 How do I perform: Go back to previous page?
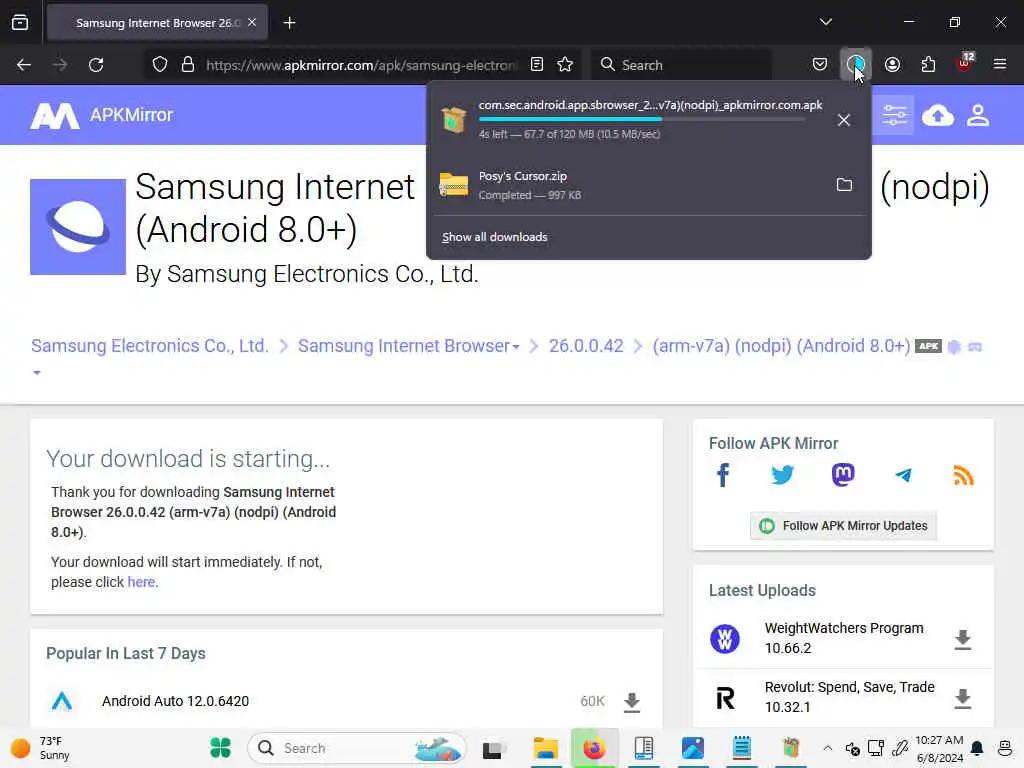(24, 65)
